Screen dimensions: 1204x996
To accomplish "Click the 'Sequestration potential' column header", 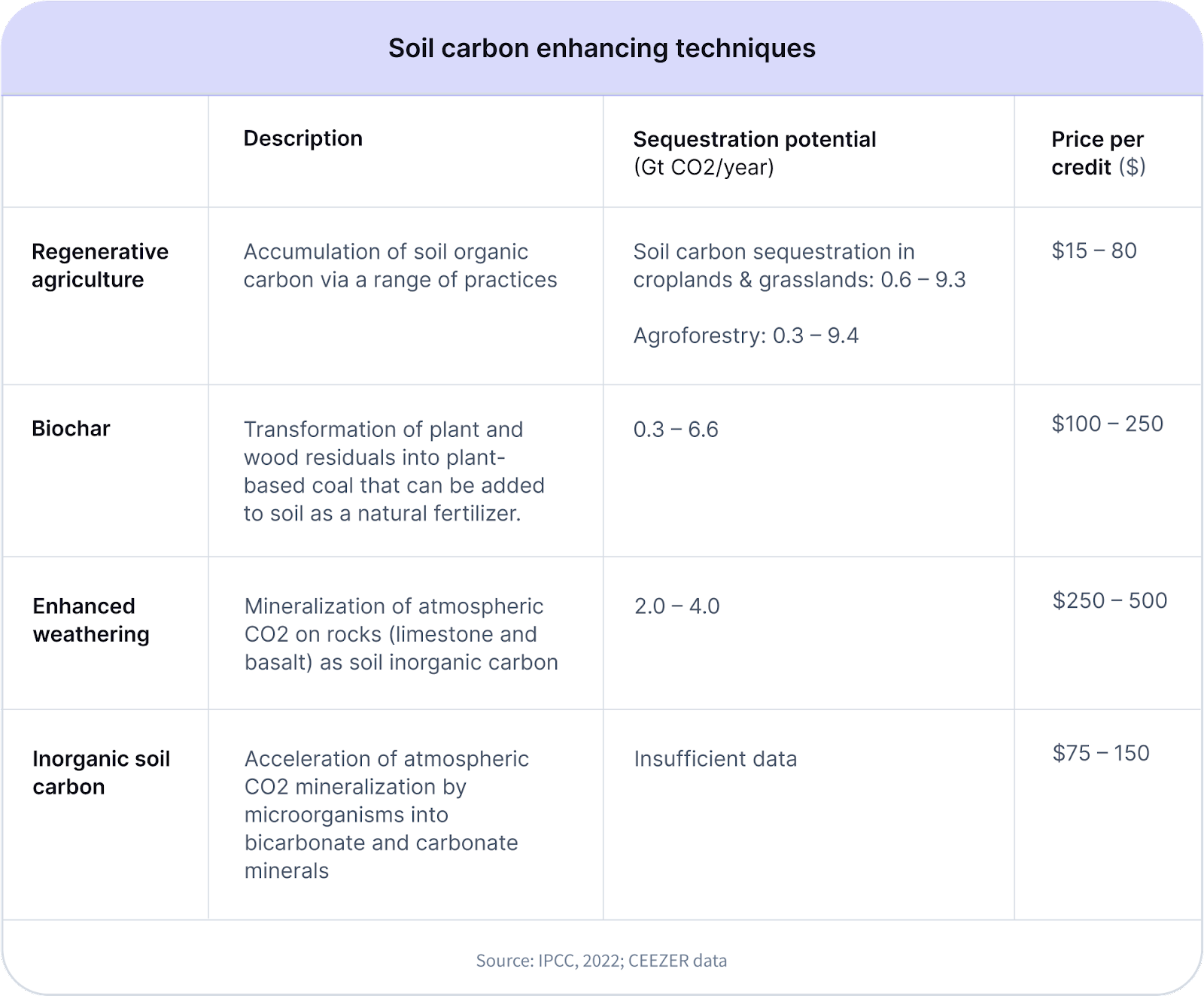I will click(754, 140).
